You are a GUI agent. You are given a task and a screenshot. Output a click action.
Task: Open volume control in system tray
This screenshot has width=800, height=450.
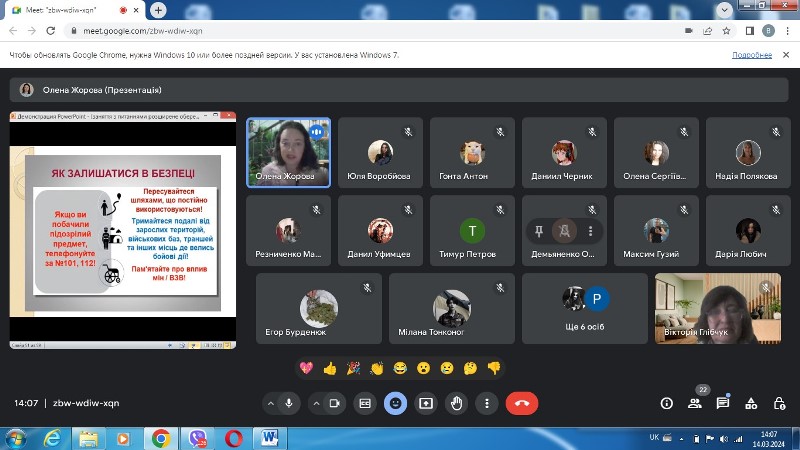723,439
